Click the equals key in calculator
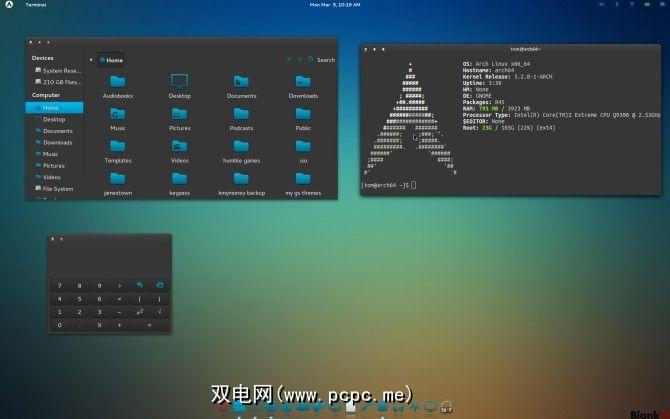This screenshot has height=419, width=670. 150,325
